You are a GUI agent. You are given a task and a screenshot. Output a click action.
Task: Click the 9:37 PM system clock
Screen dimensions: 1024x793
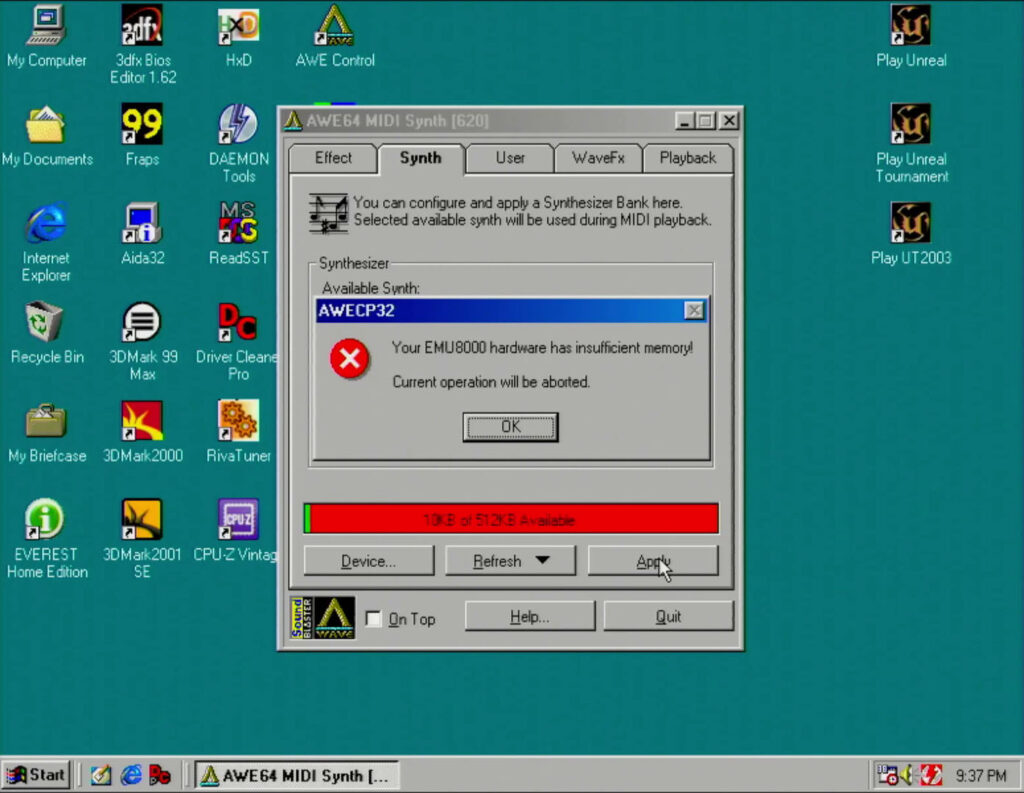[x=981, y=775]
